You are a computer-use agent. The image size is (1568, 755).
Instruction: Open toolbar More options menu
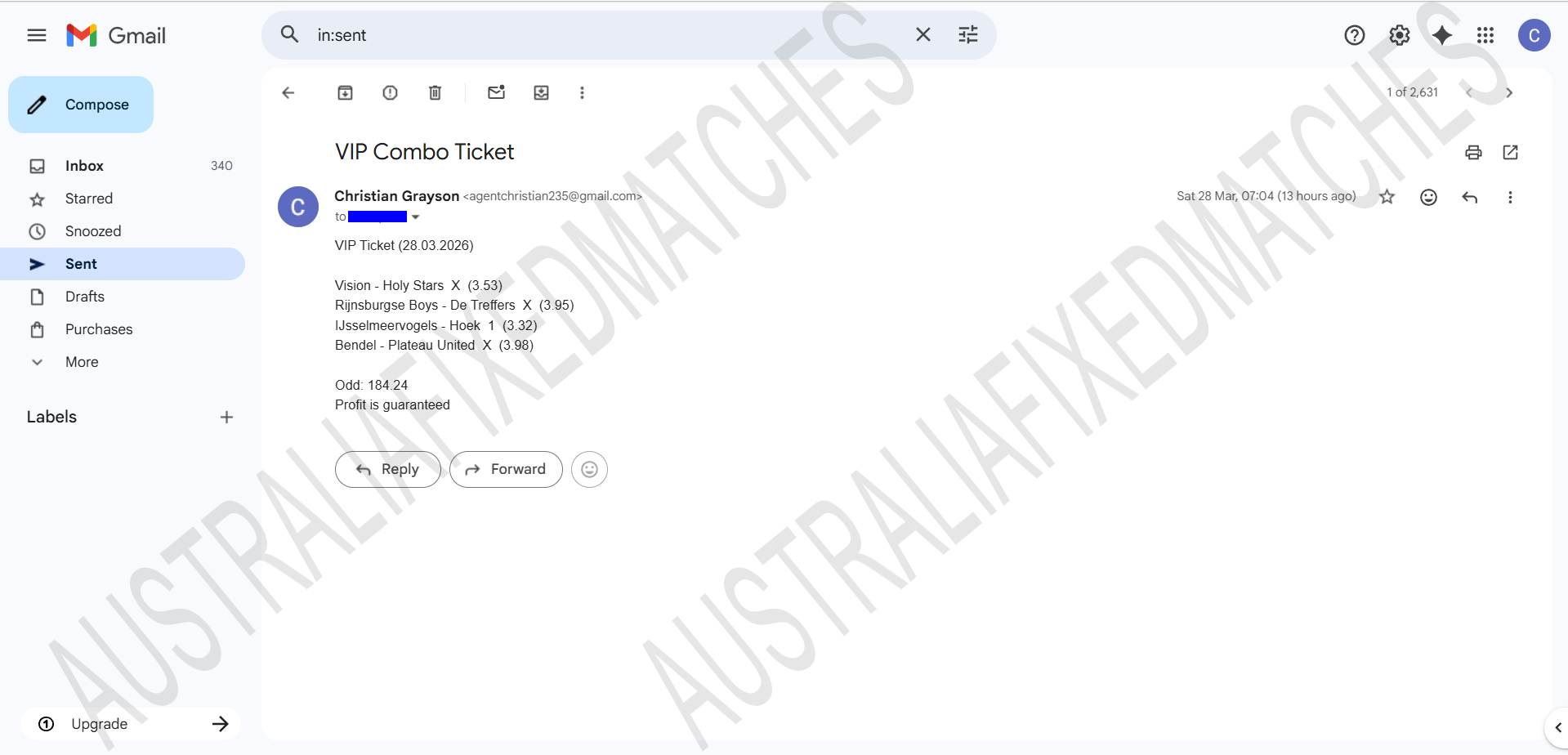583,92
